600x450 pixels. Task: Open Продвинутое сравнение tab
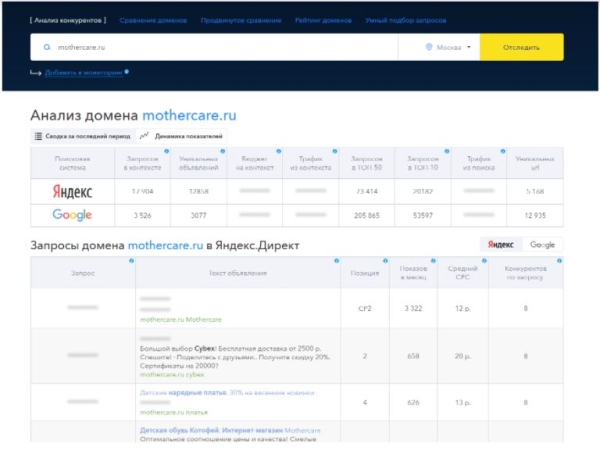241,20
